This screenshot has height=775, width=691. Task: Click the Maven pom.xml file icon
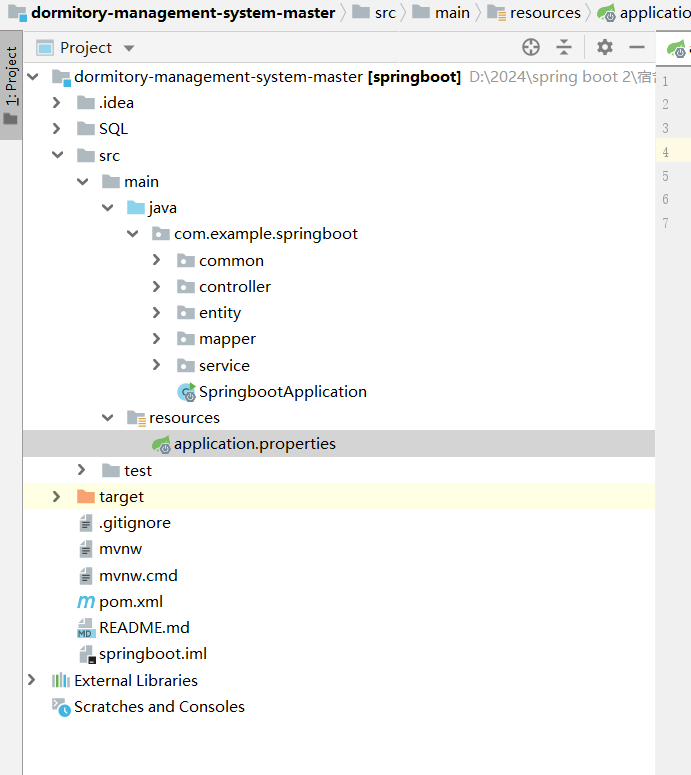pyautogui.click(x=86, y=602)
